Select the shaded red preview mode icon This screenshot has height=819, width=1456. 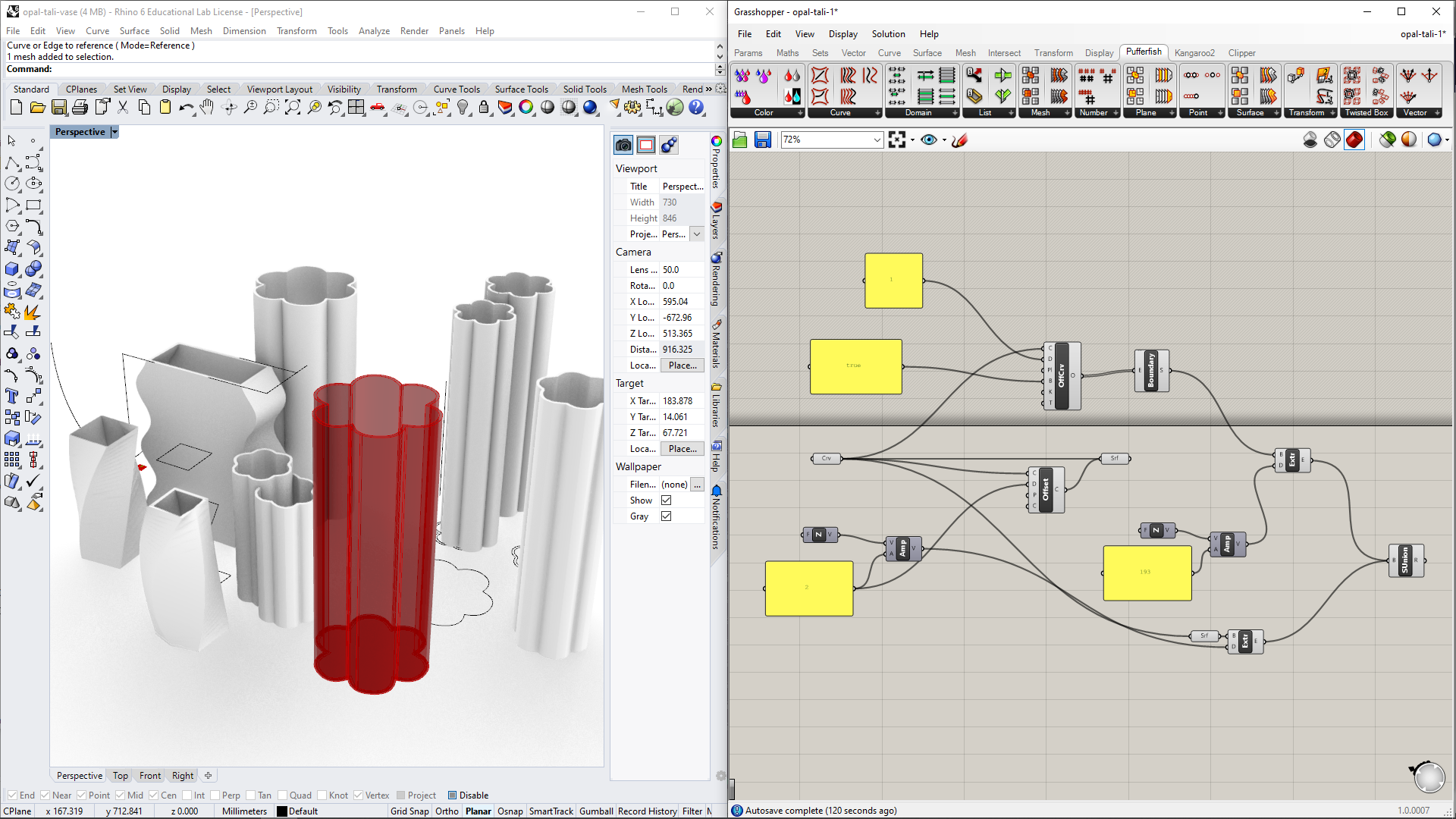click(1354, 140)
